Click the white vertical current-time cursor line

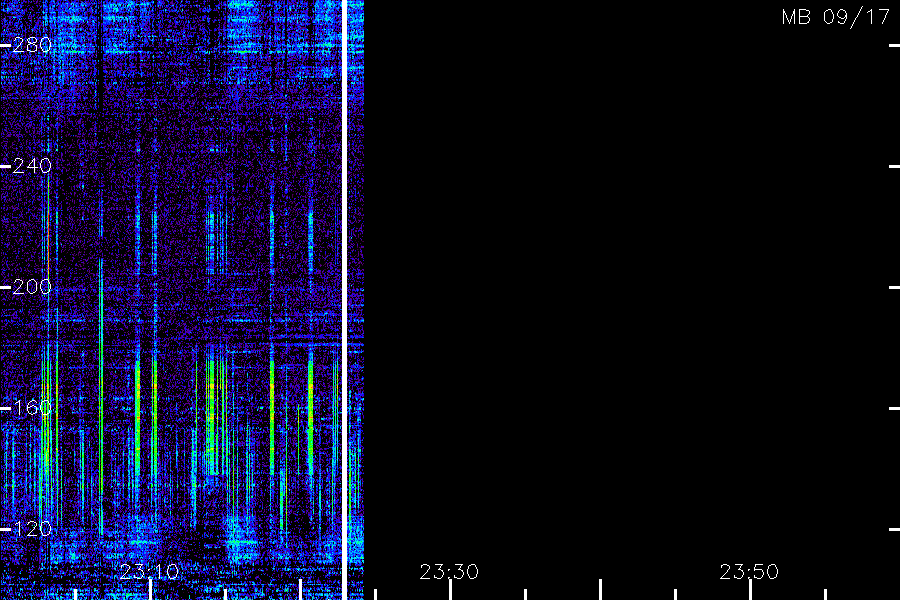345,300
